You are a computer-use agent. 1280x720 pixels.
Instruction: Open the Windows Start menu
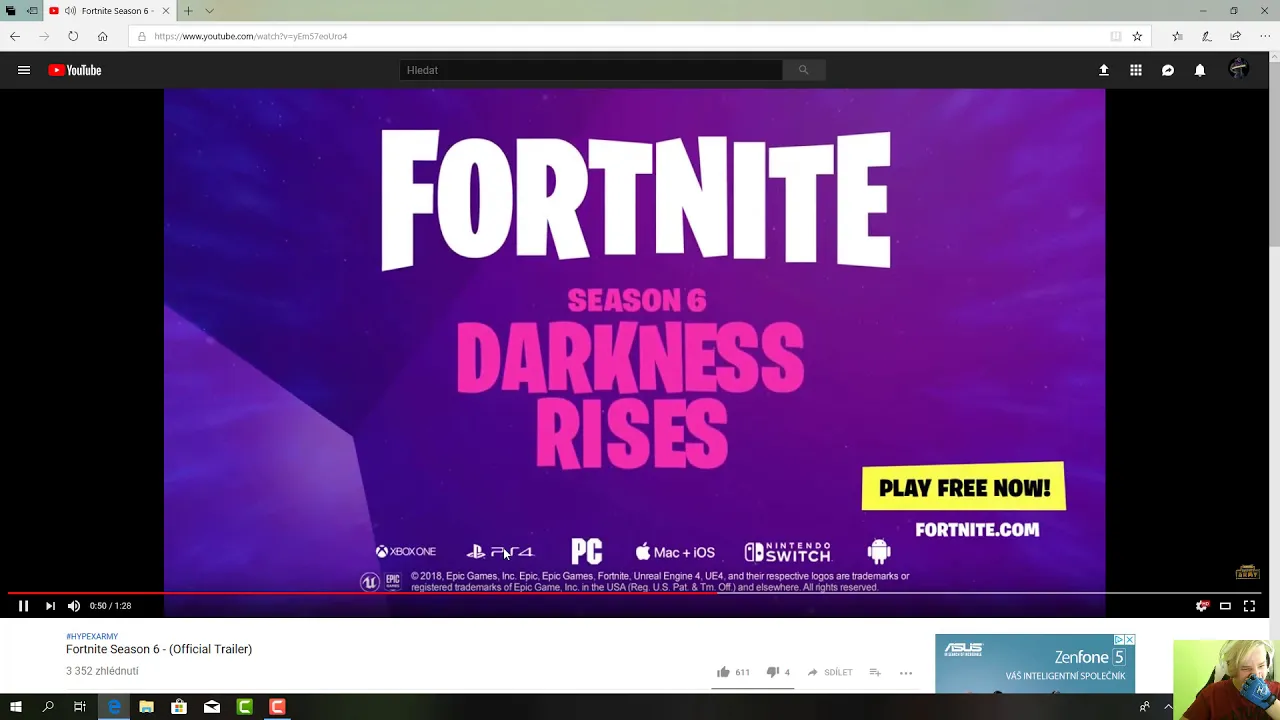pyautogui.click(x=15, y=707)
